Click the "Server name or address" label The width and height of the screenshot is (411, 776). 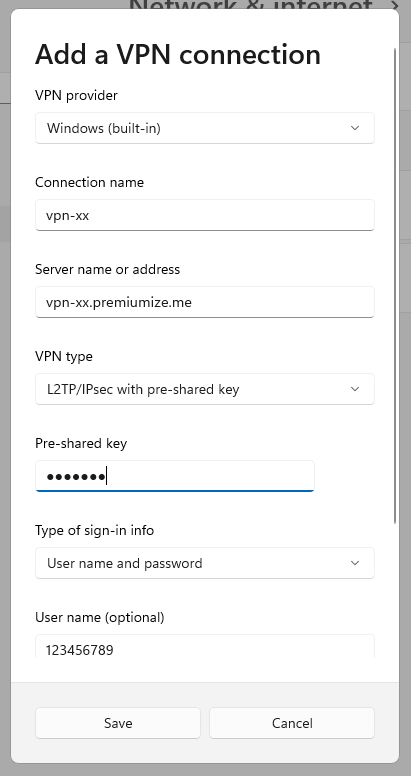pyautogui.click(x=107, y=269)
